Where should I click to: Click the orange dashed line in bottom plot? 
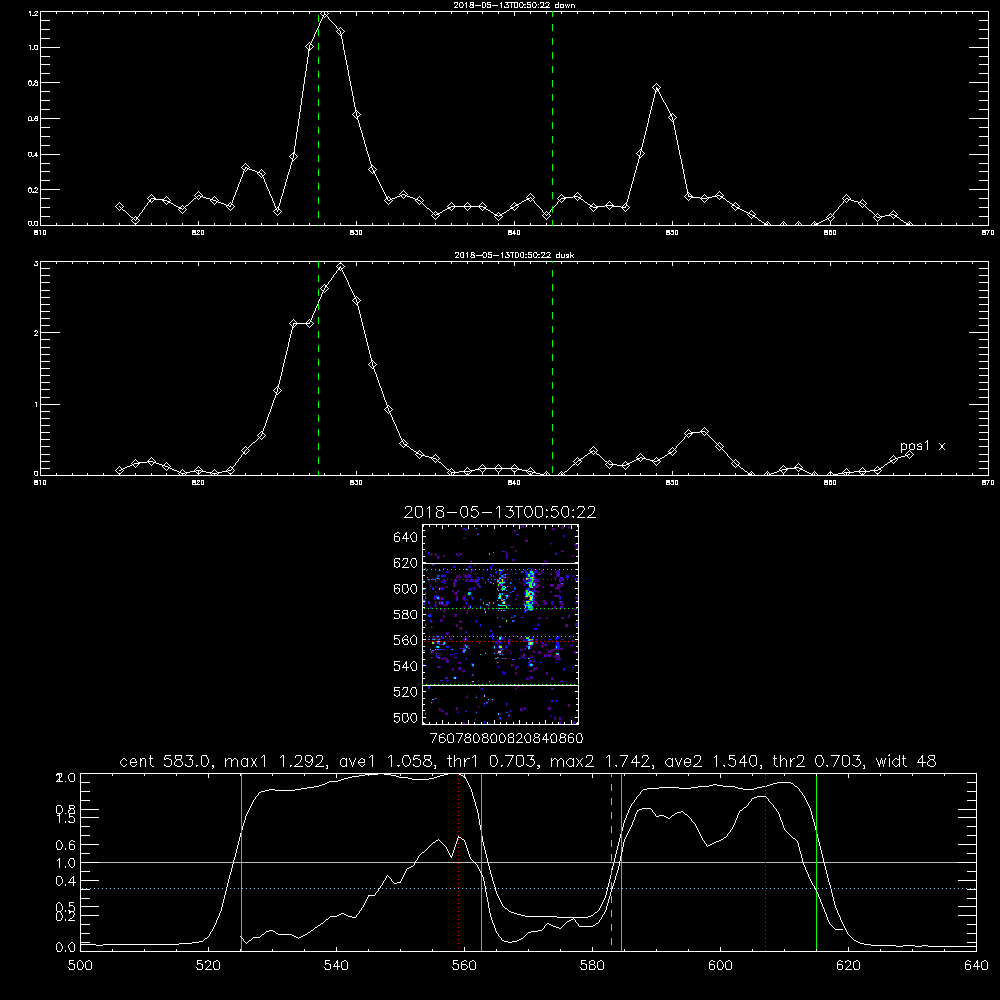(x=612, y=861)
